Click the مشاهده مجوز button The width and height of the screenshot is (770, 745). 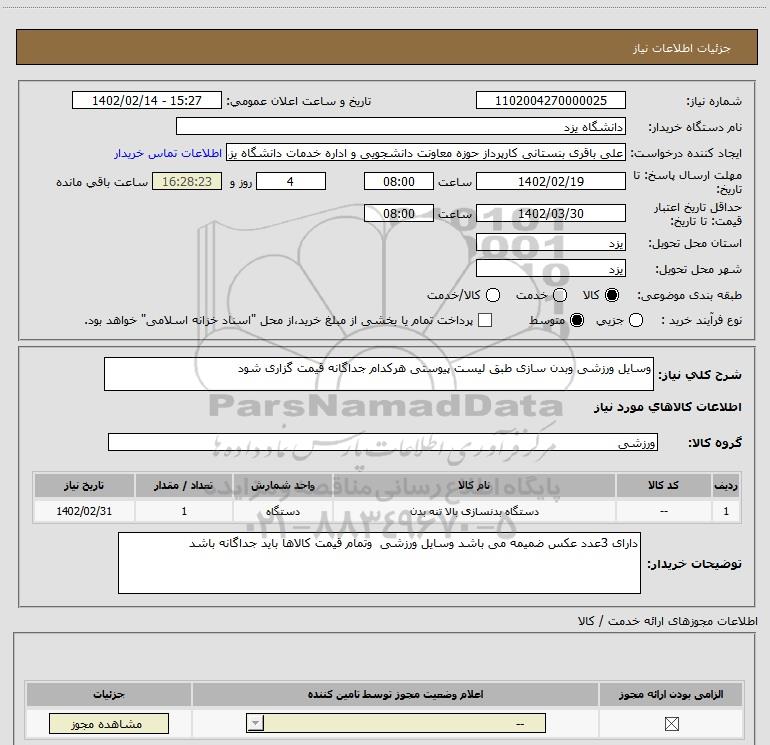point(109,724)
